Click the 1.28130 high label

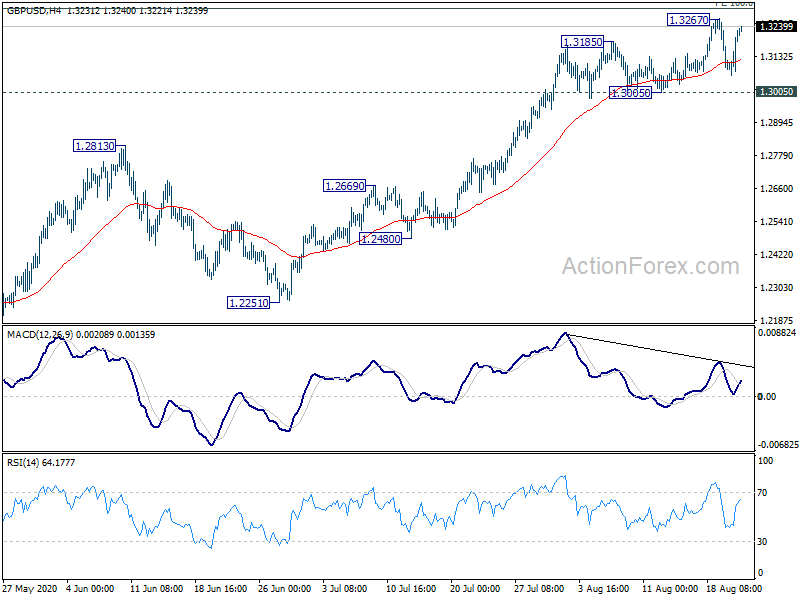pyautogui.click(x=94, y=146)
